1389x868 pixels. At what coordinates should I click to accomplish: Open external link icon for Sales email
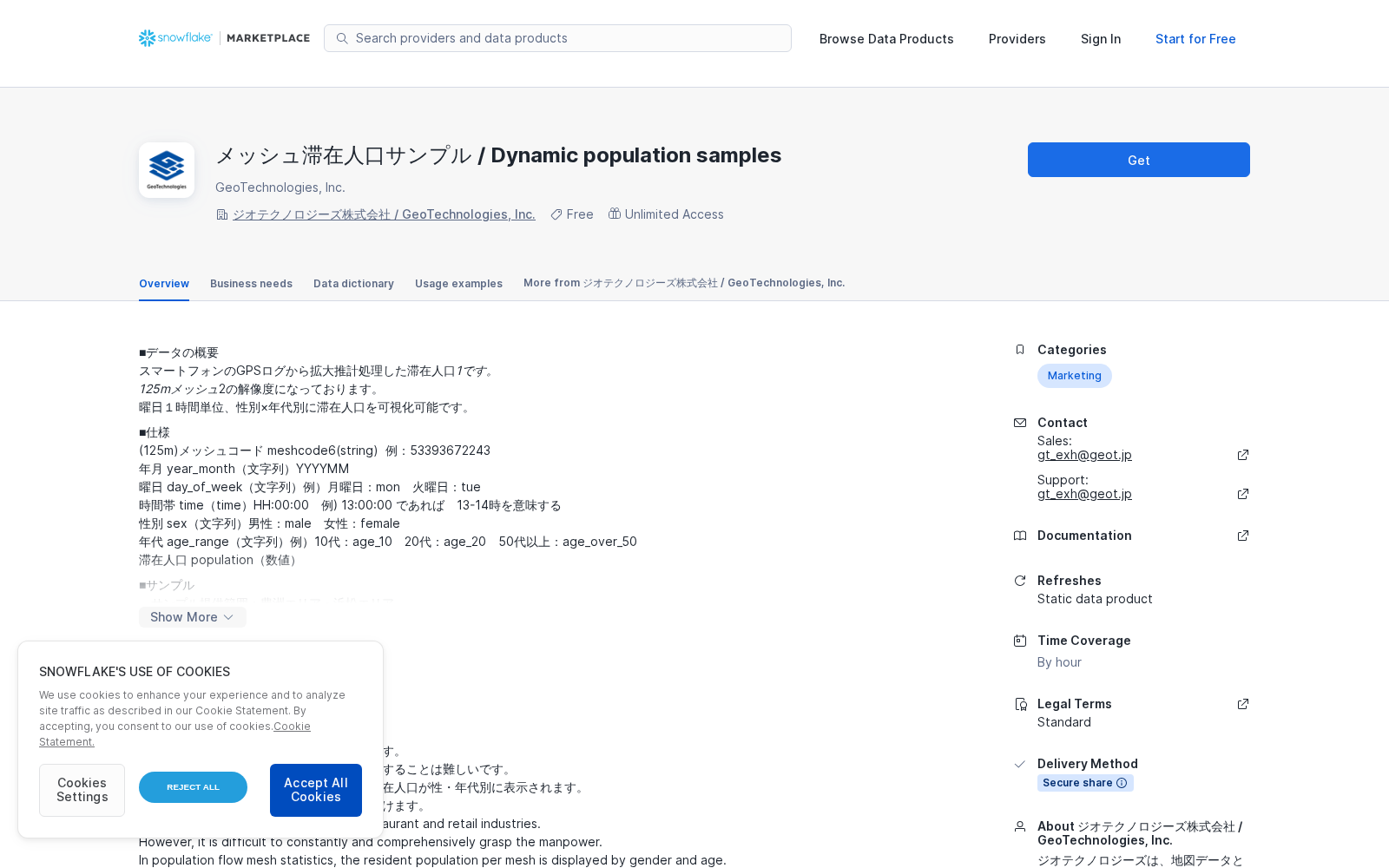1243,455
